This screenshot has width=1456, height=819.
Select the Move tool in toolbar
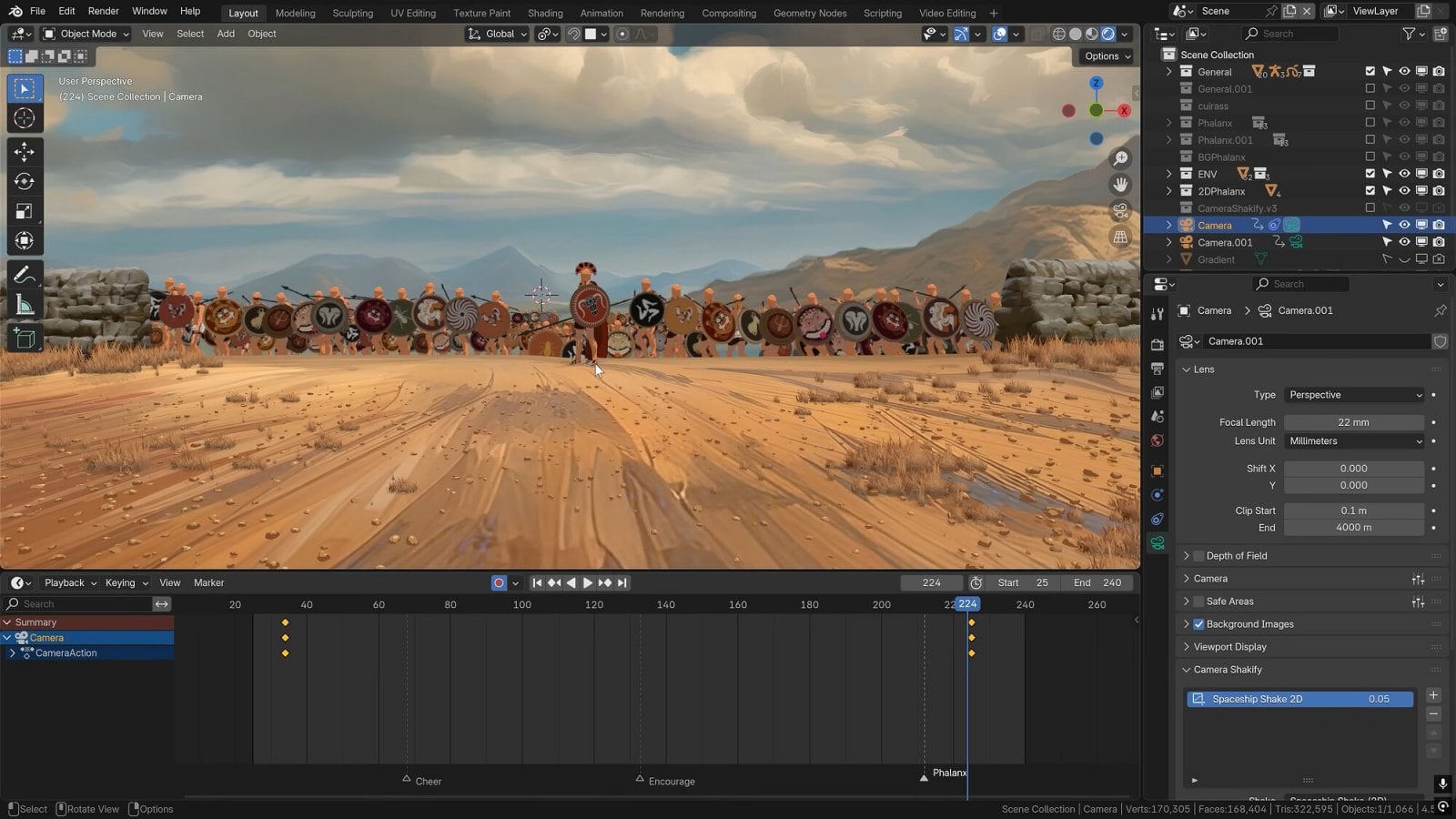[x=25, y=152]
